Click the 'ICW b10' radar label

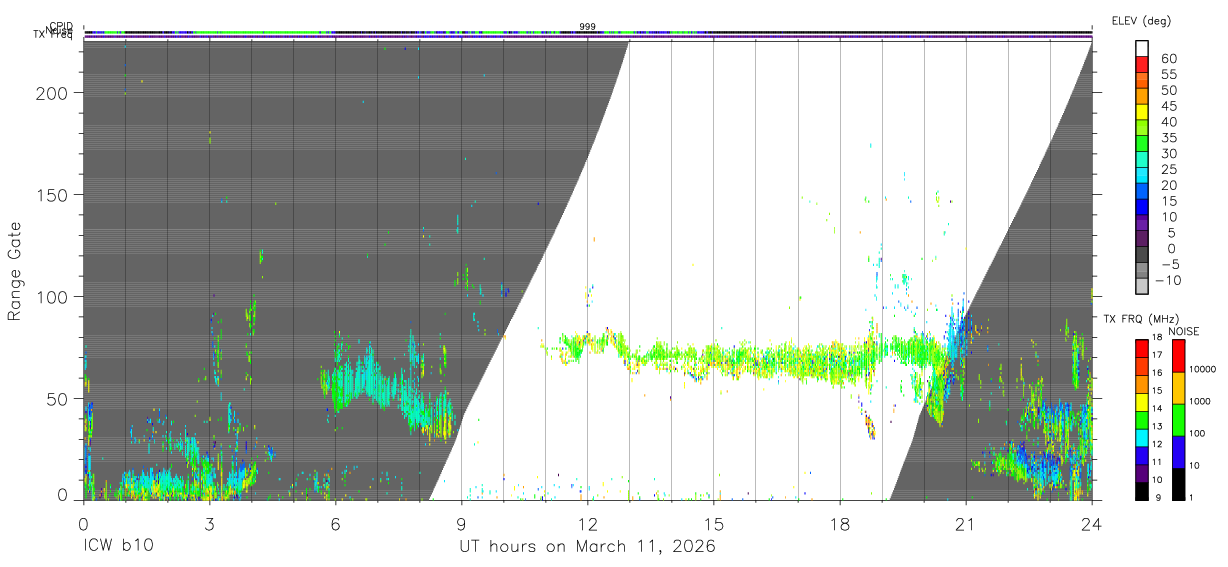pyautogui.click(x=119, y=547)
